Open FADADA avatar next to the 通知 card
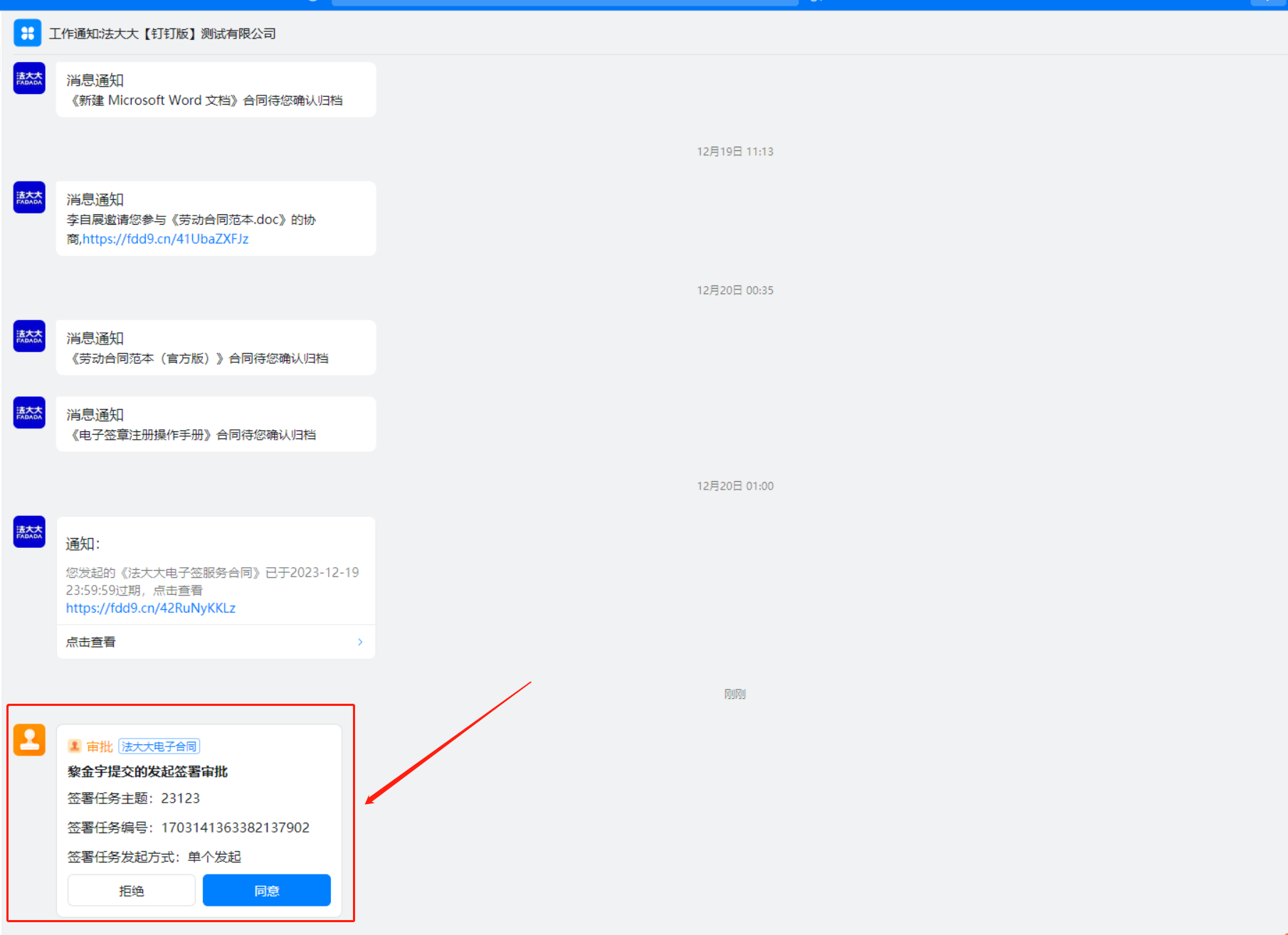Image resolution: width=1288 pixels, height=935 pixels. [x=29, y=532]
